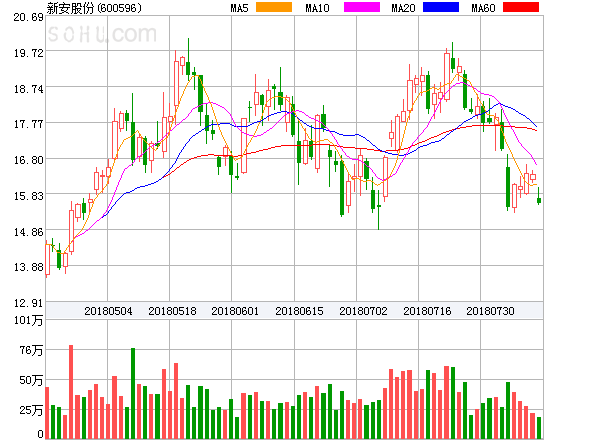The image size is (600, 440).
Task: Click the 17.77 price axis label
Action: pyautogui.click(x=28, y=124)
